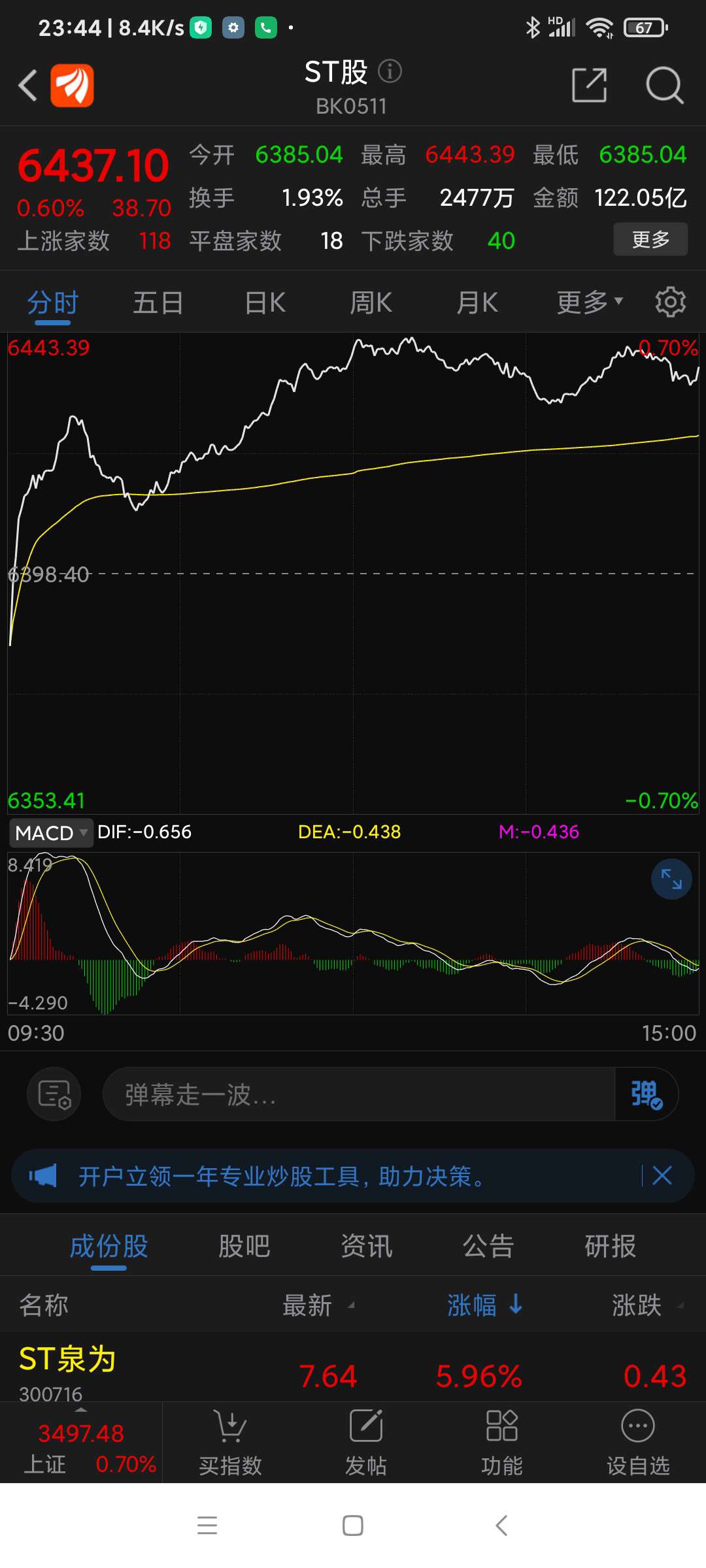
Task: Sort by 最新 column header
Action: [318, 1305]
